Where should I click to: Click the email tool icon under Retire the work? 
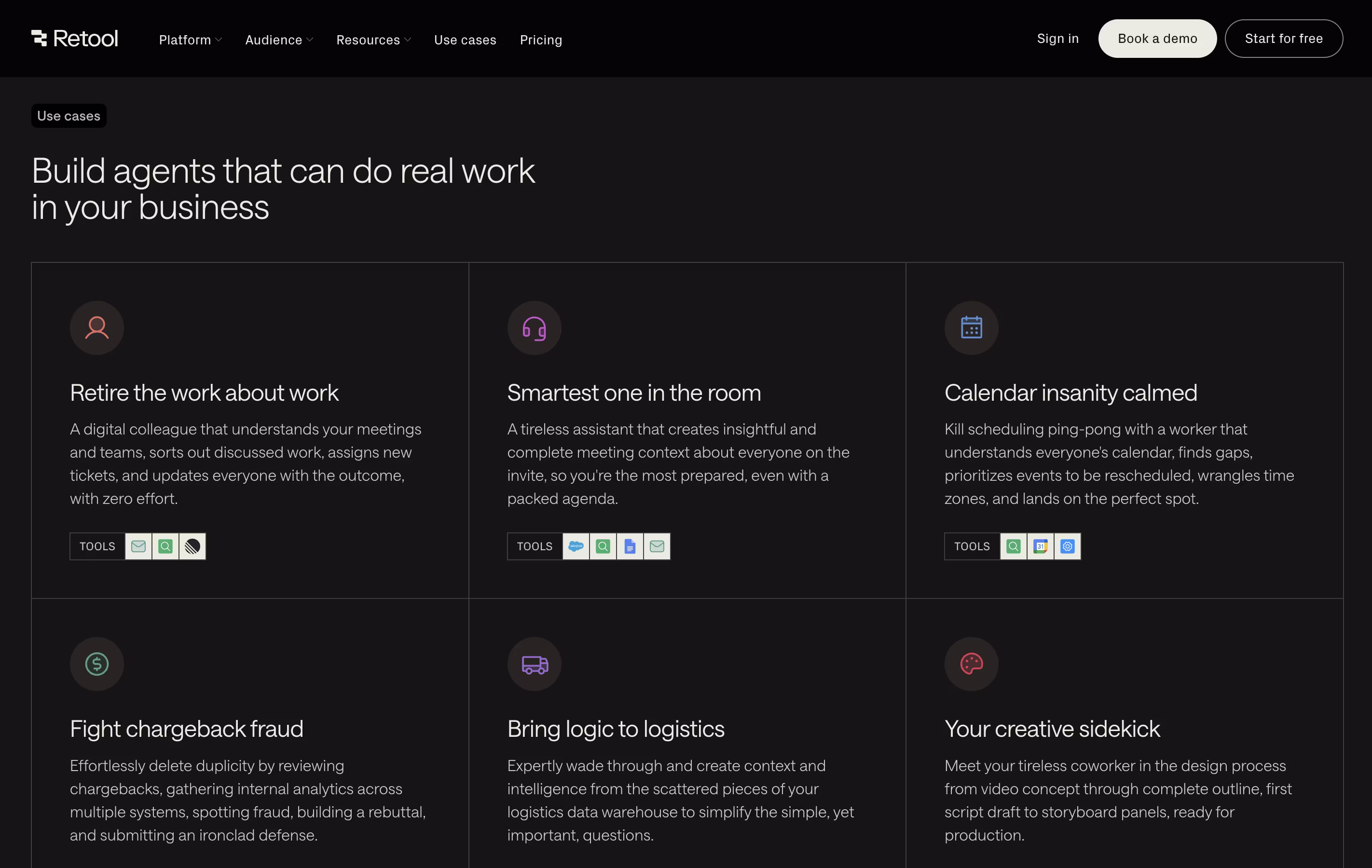(x=138, y=546)
